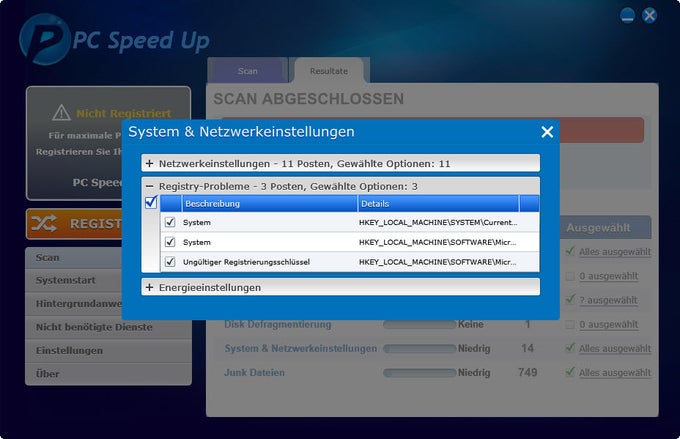Expand the Energieeinstellungen section
The image size is (680, 439).
[x=150, y=287]
